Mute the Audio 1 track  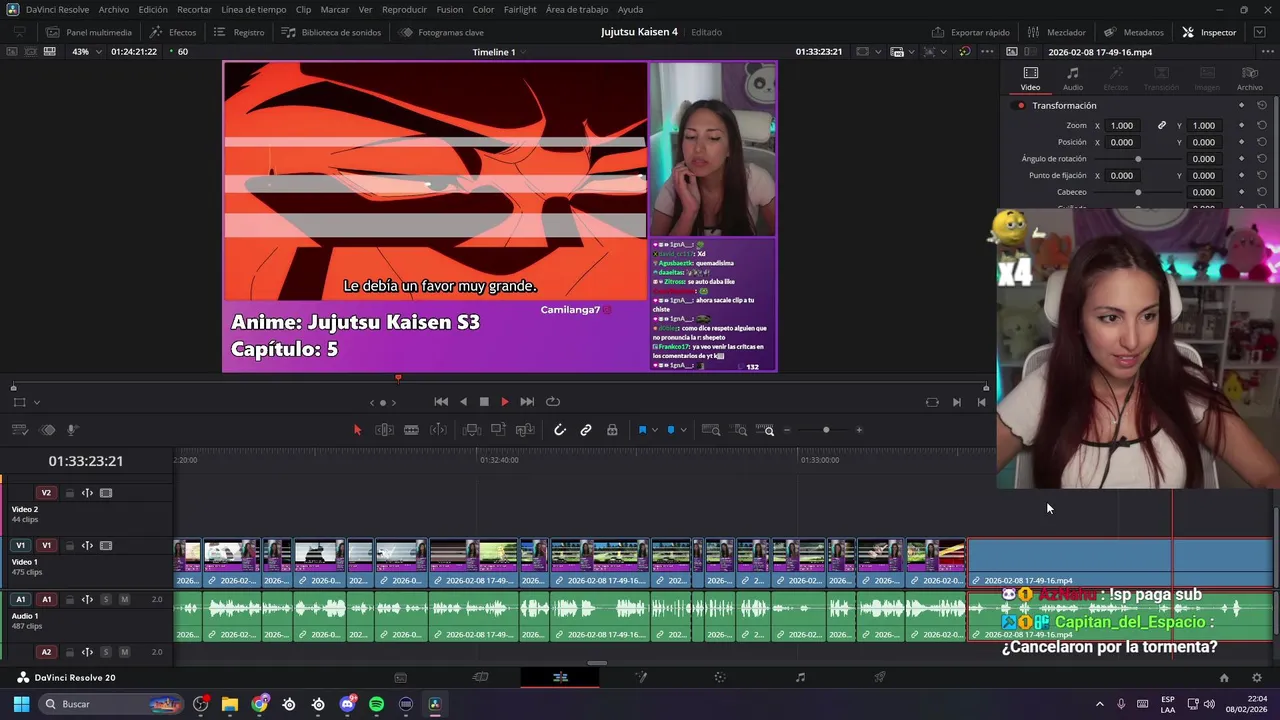(x=124, y=600)
